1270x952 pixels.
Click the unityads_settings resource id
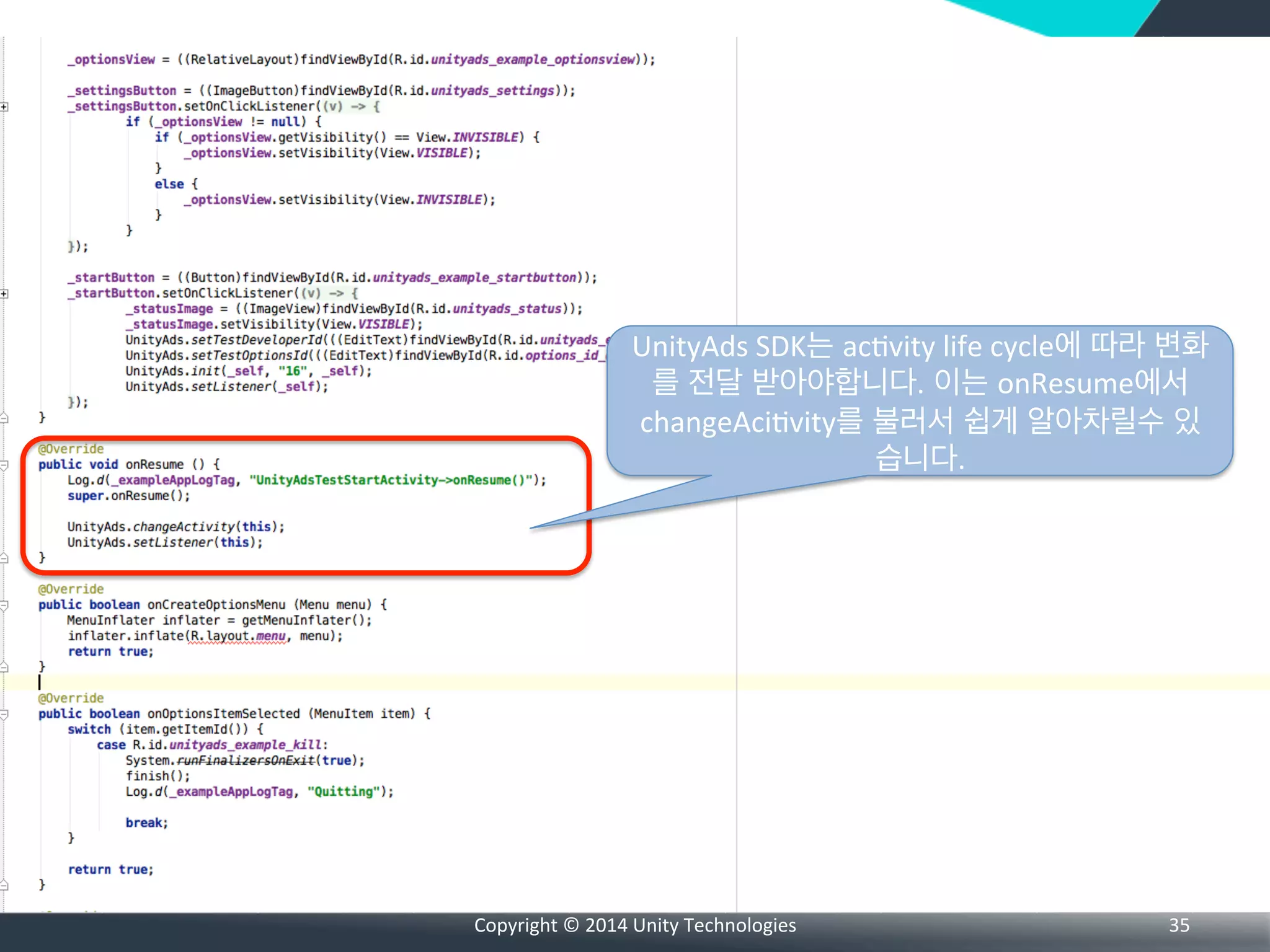(492, 90)
